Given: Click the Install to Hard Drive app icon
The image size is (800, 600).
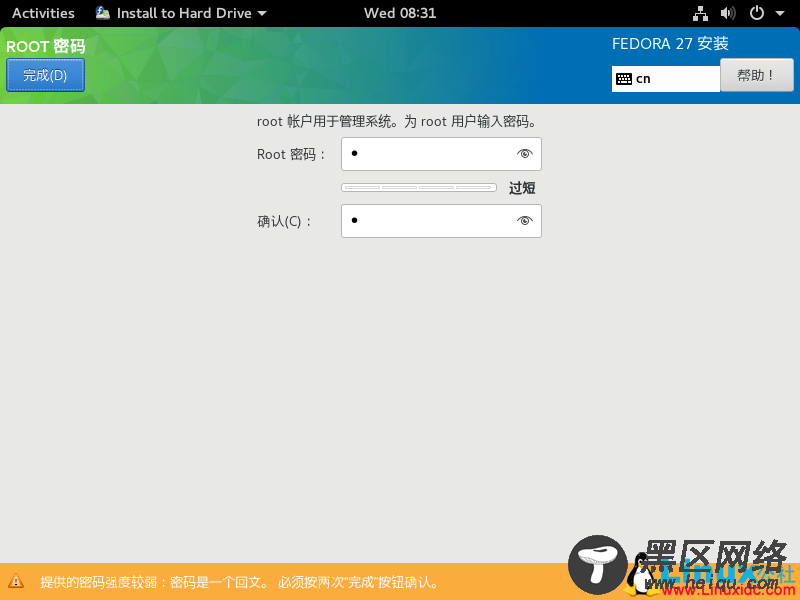Looking at the screenshot, I should coord(103,13).
